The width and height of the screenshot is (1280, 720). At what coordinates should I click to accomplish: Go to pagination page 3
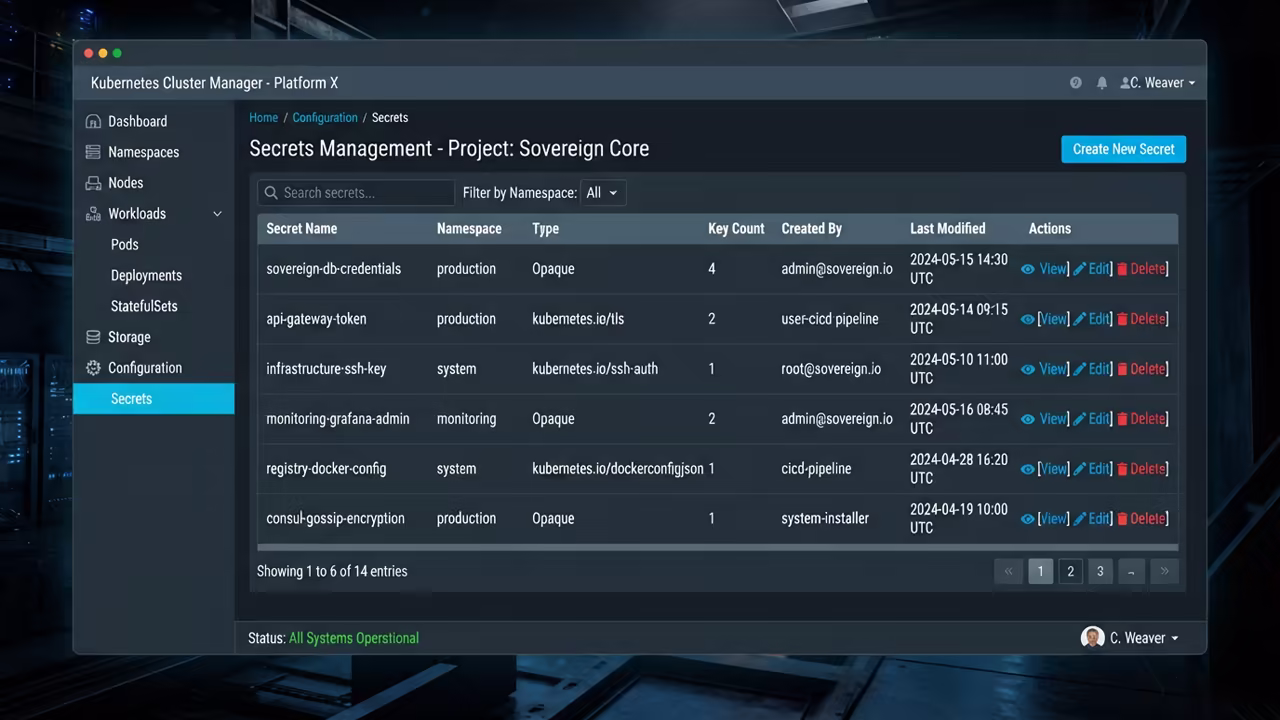[x=1100, y=571]
